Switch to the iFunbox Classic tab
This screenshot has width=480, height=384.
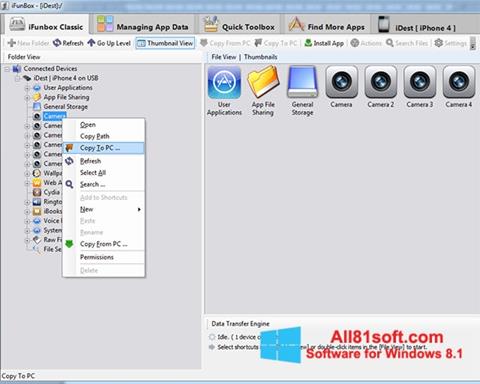click(46, 25)
